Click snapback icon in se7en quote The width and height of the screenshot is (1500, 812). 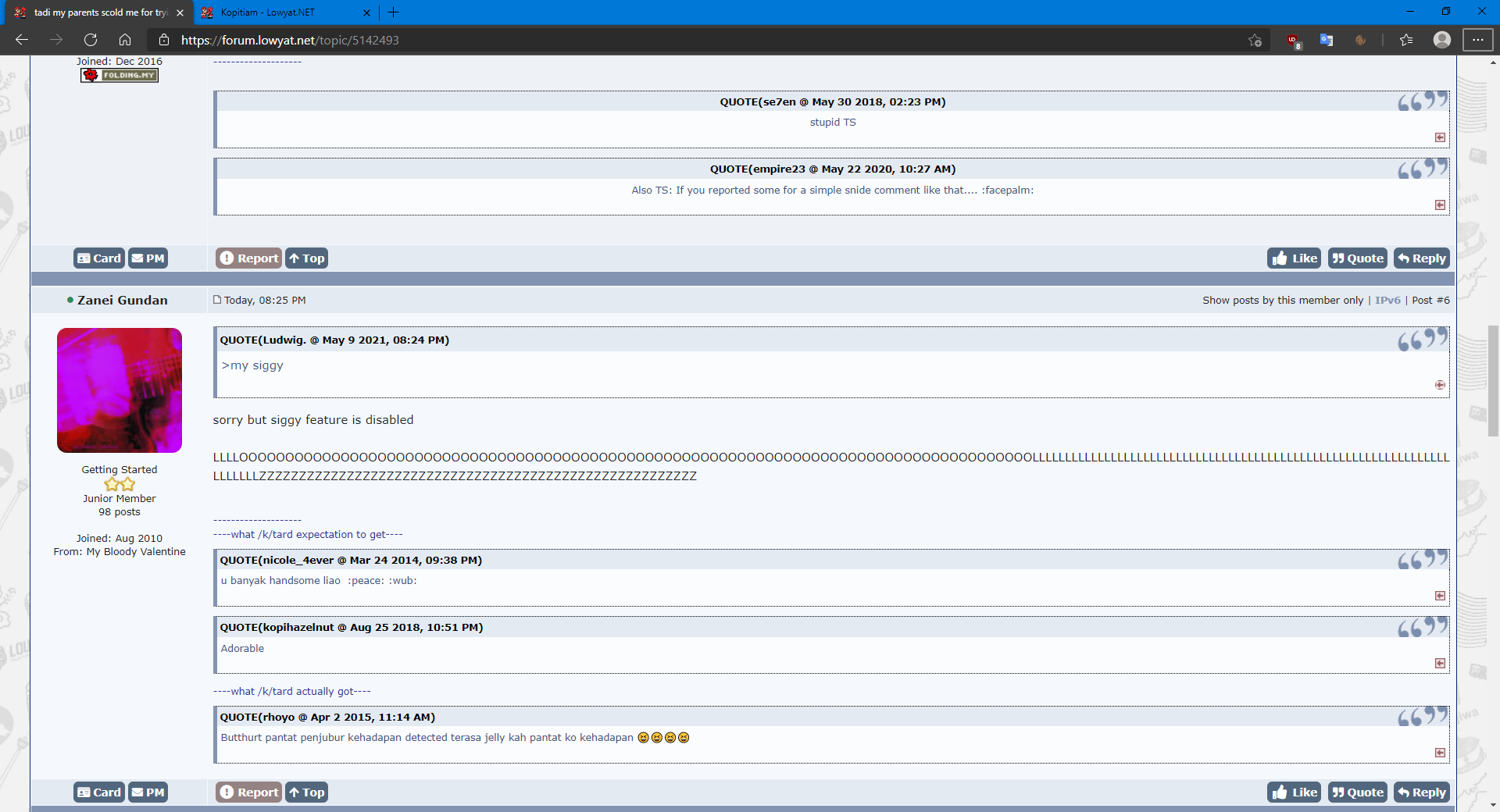[x=1440, y=137]
